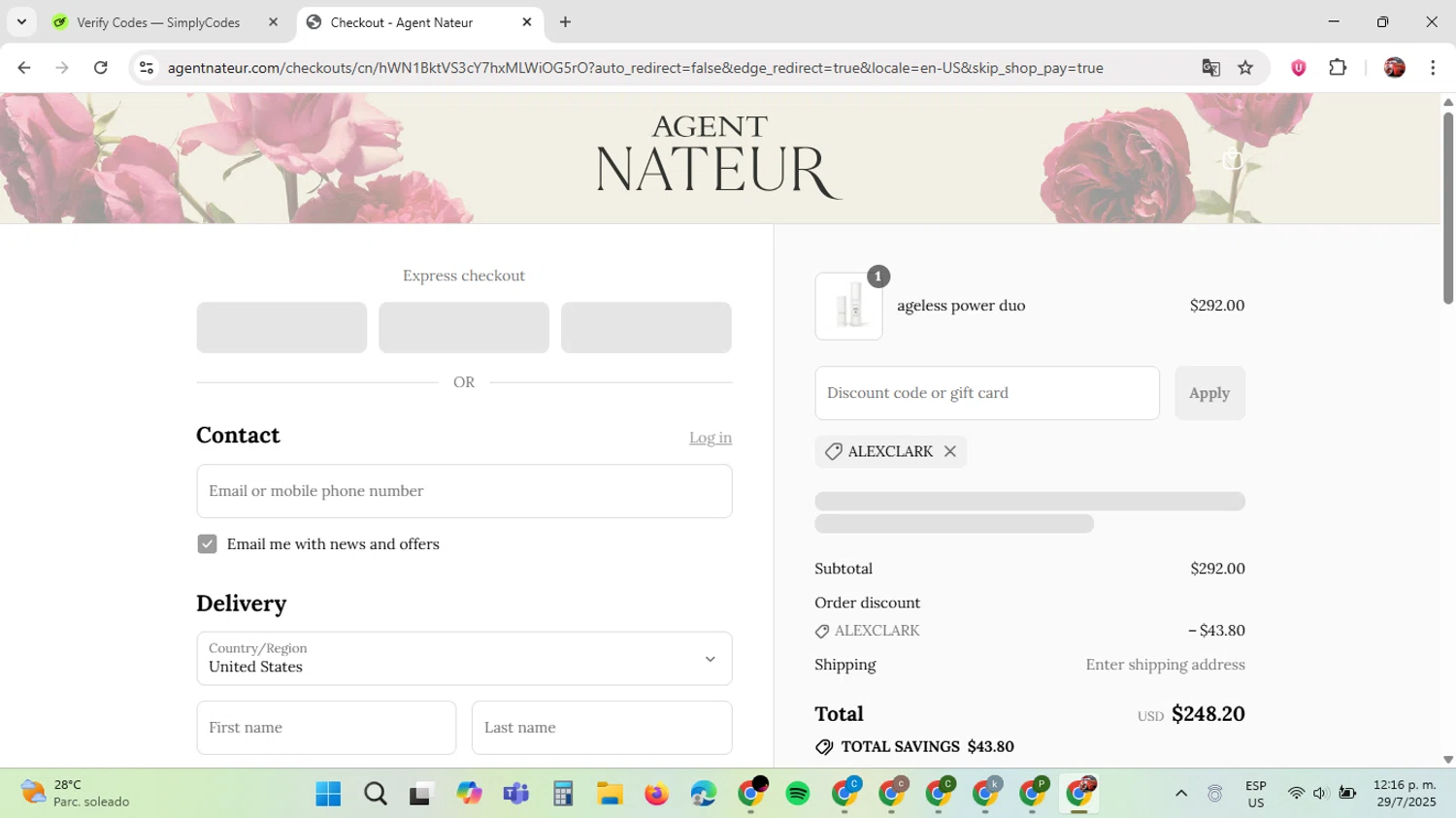Image resolution: width=1456 pixels, height=818 pixels.
Task: Open the uBlock shield extension icon
Action: (x=1298, y=68)
